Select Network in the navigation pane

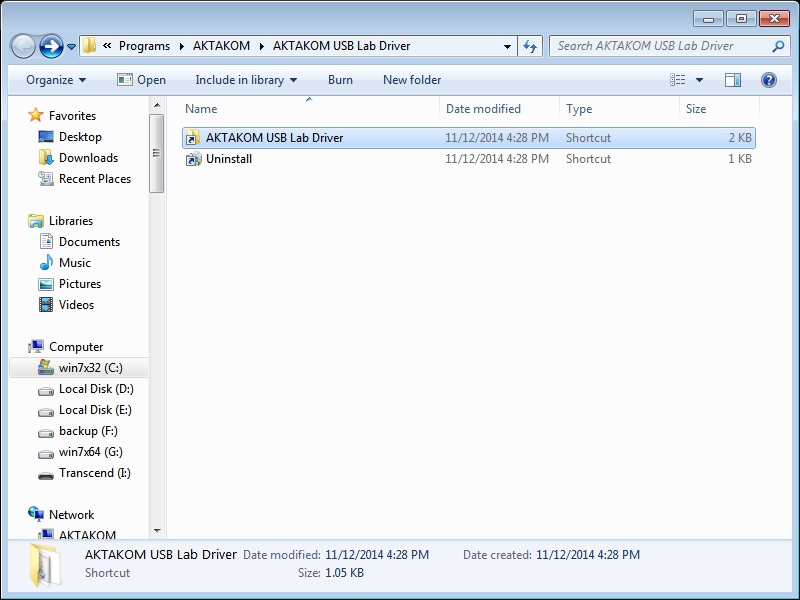click(71, 515)
